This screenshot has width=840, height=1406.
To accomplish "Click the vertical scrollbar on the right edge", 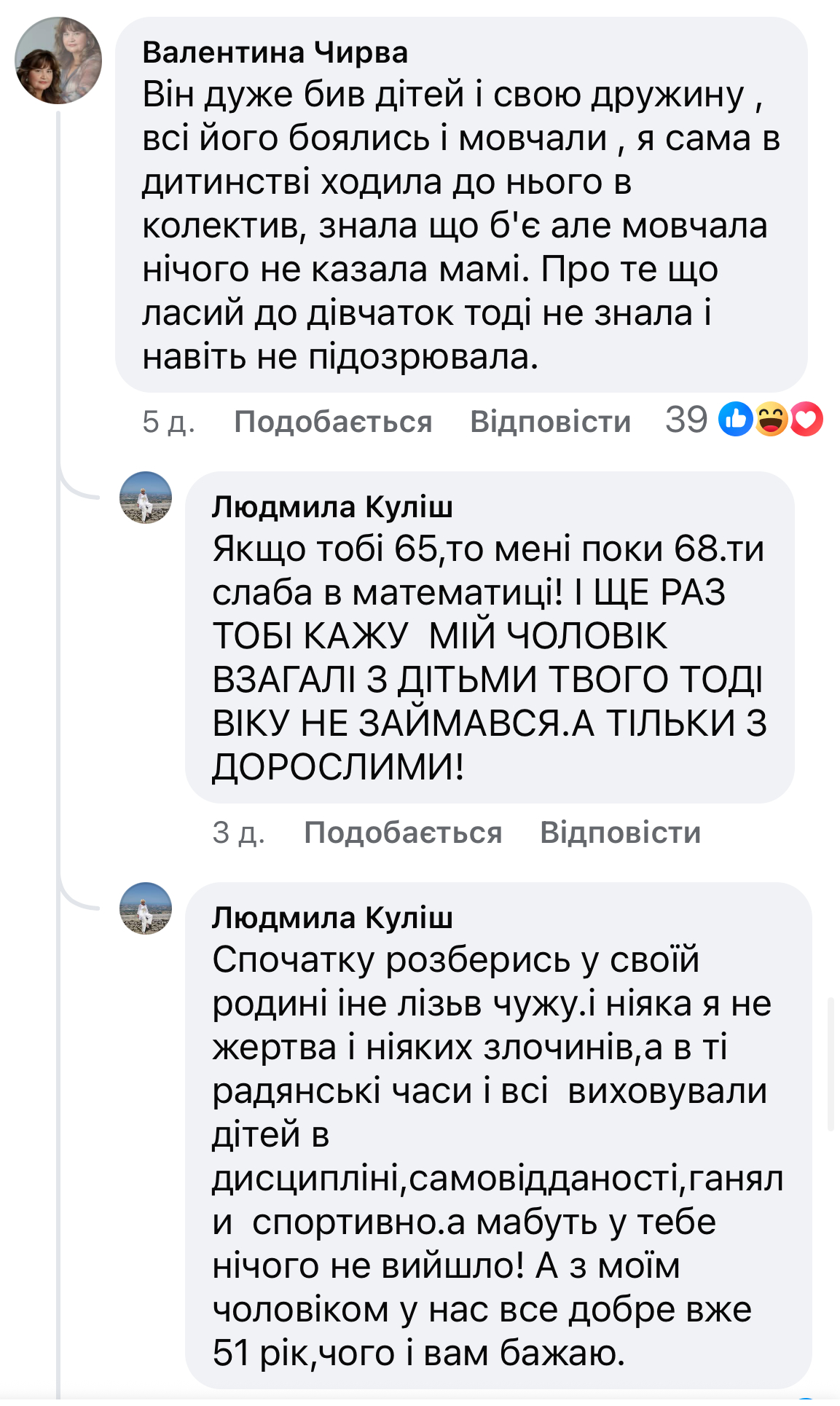I will [x=831, y=1064].
